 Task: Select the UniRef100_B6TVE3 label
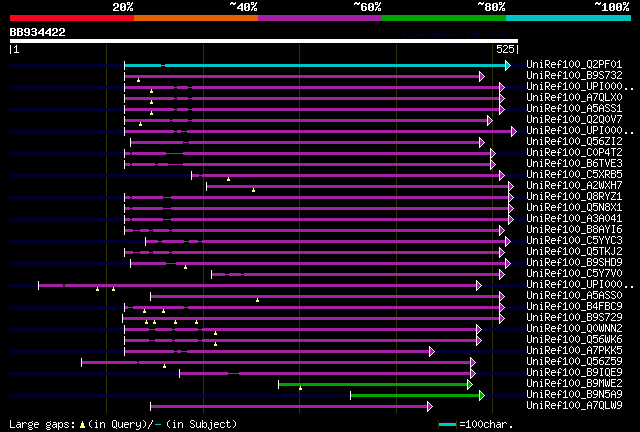(x=574, y=164)
